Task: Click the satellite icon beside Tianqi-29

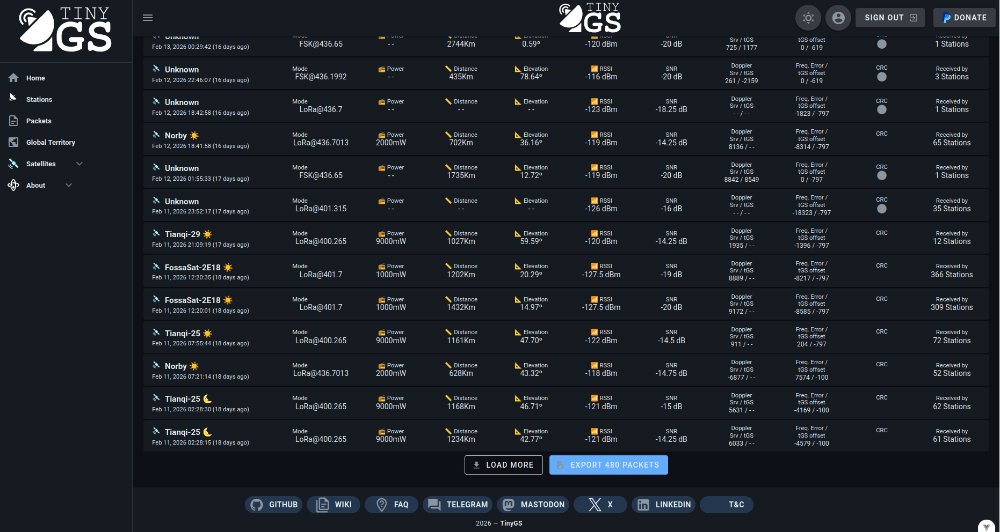Action: pyautogui.click(x=156, y=233)
